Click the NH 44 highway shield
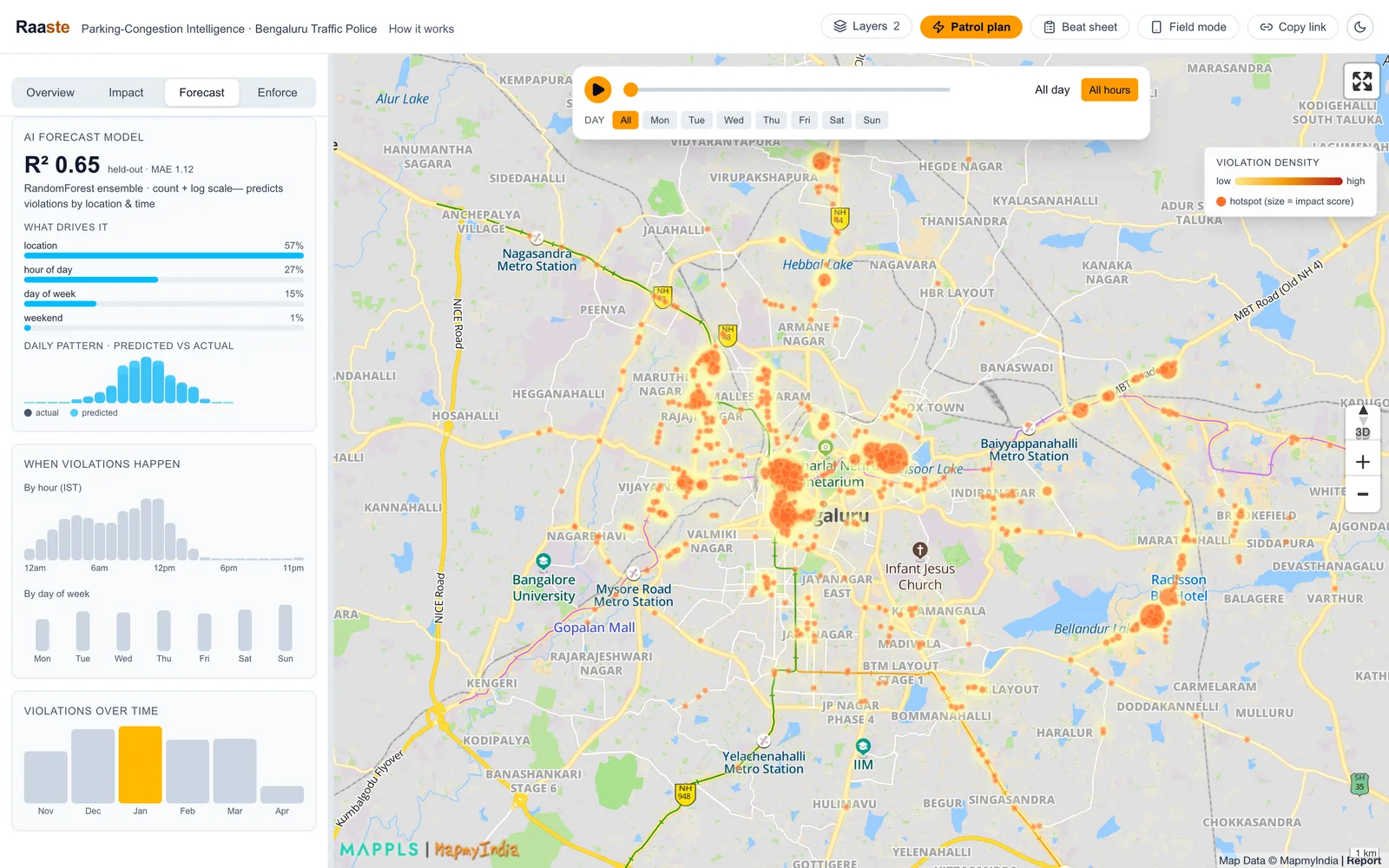Image resolution: width=1389 pixels, height=868 pixels. point(839,217)
